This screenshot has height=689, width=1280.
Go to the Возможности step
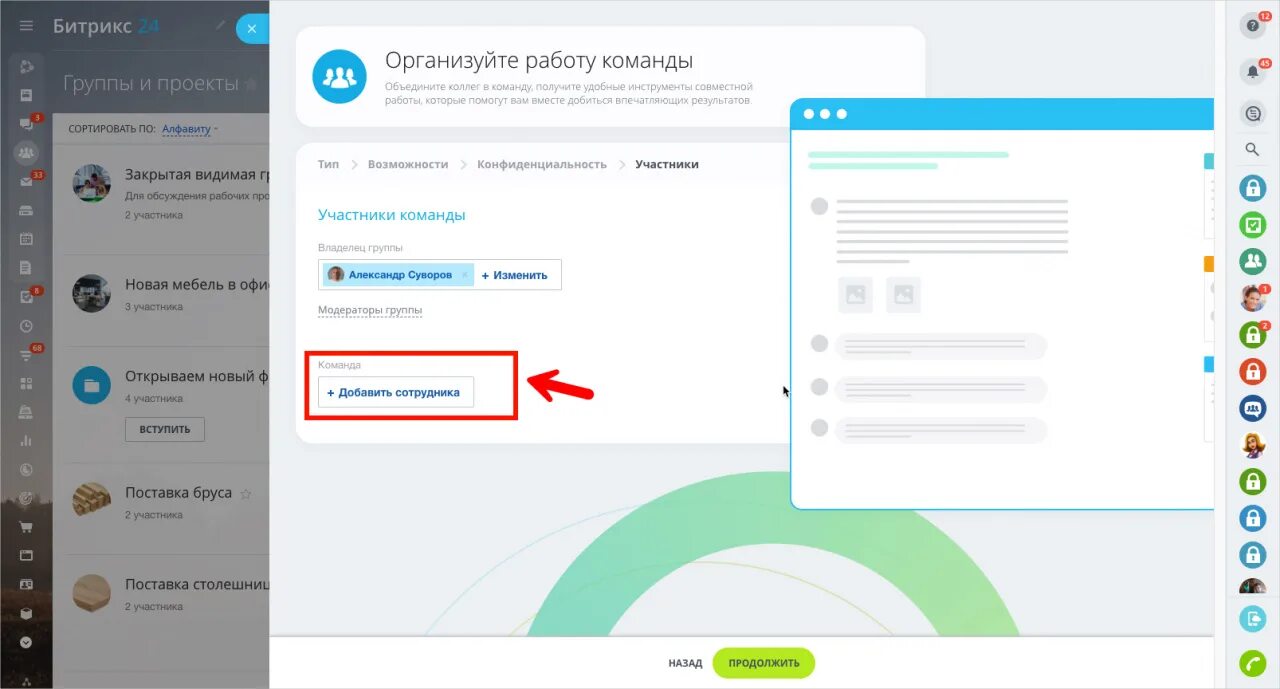tap(408, 164)
